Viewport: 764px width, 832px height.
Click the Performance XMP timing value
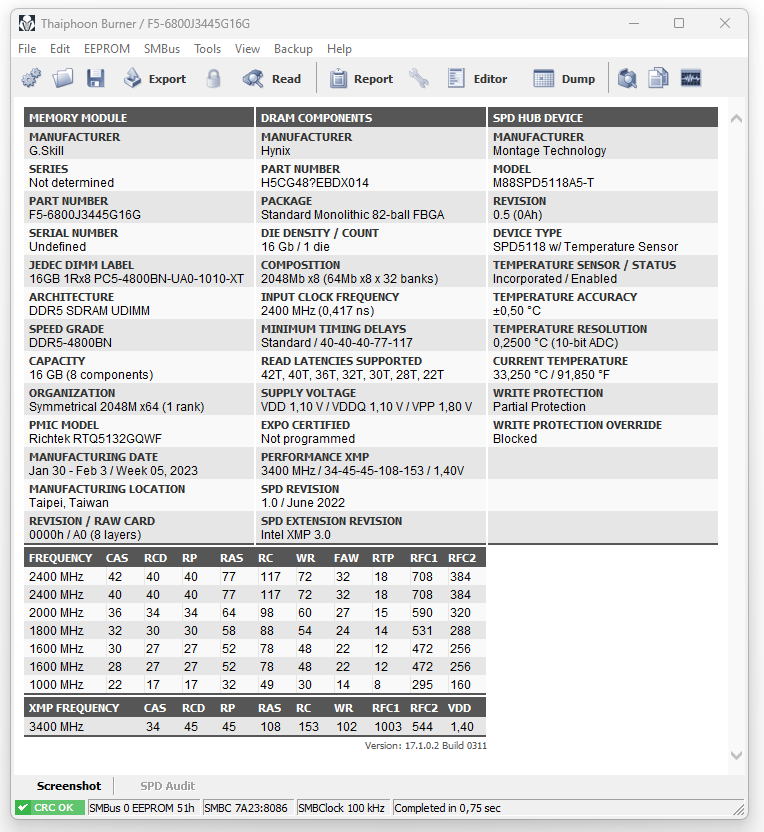362,471
